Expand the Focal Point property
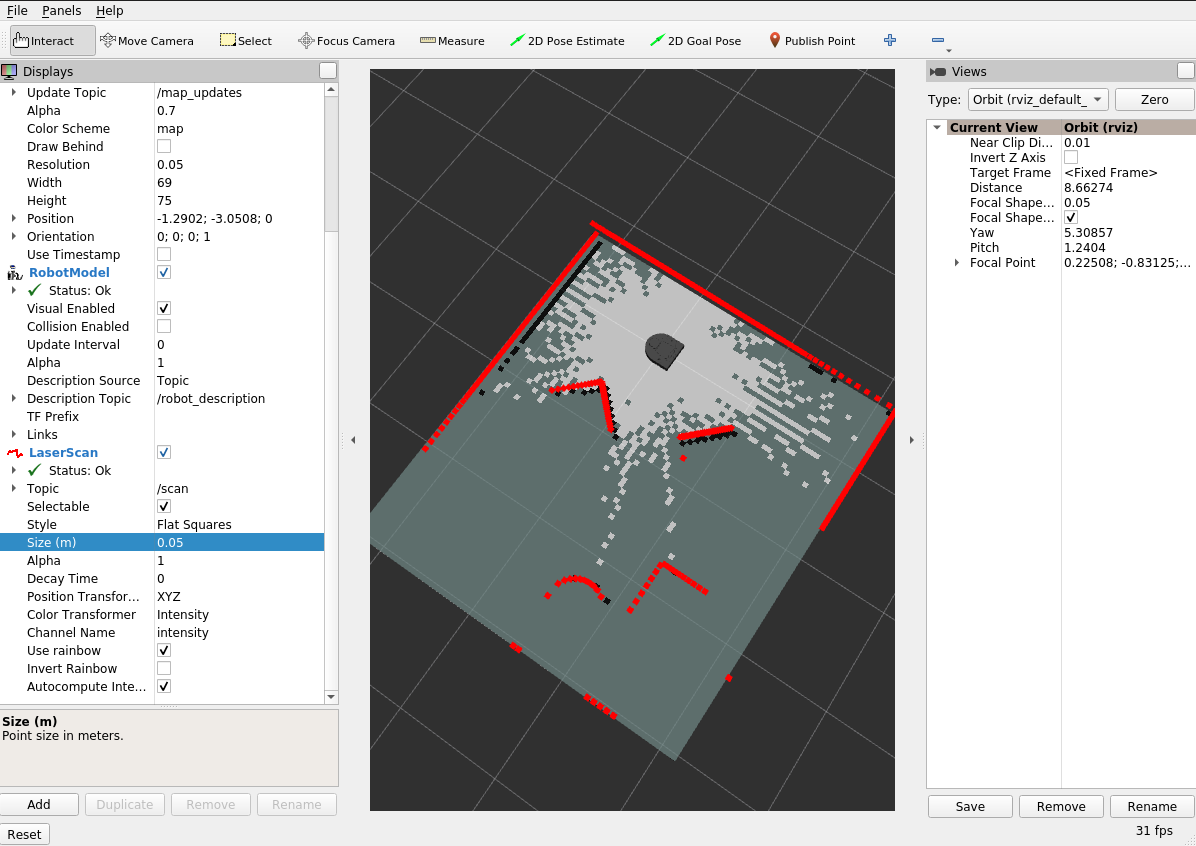Screen dimensions: 1196x846 pyautogui.click(x=957, y=263)
